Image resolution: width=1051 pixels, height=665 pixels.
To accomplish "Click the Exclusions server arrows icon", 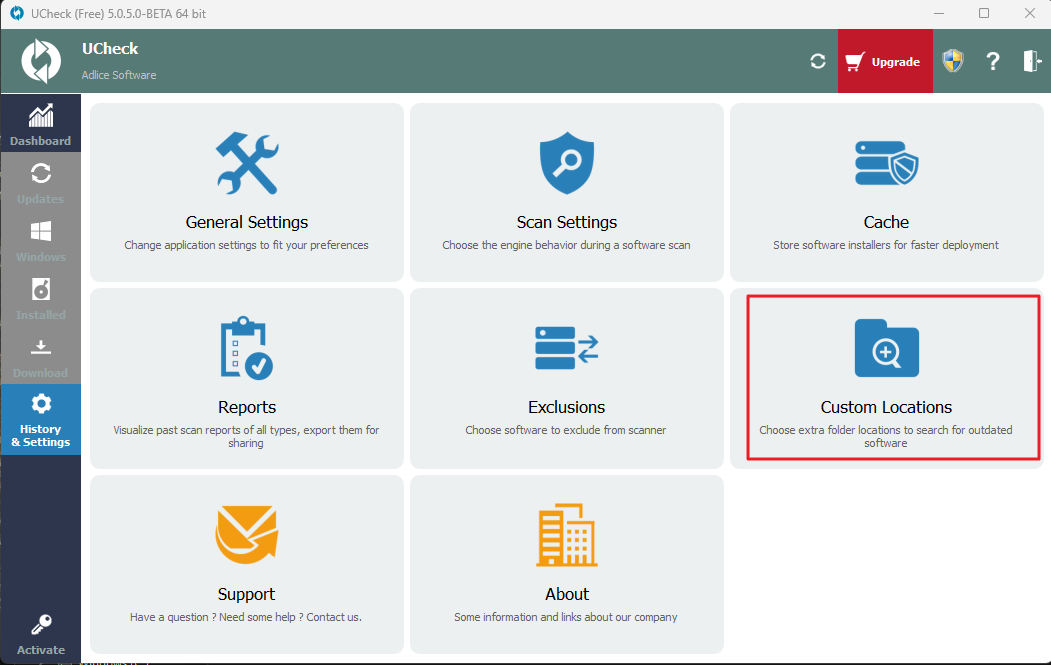I will [566, 348].
